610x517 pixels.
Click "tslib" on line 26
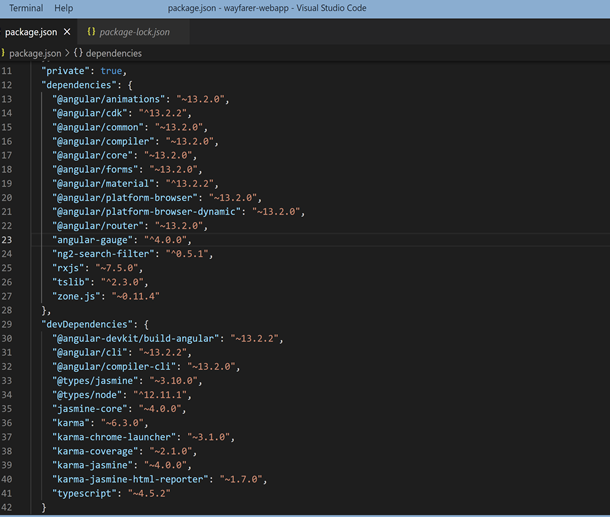coord(71,282)
